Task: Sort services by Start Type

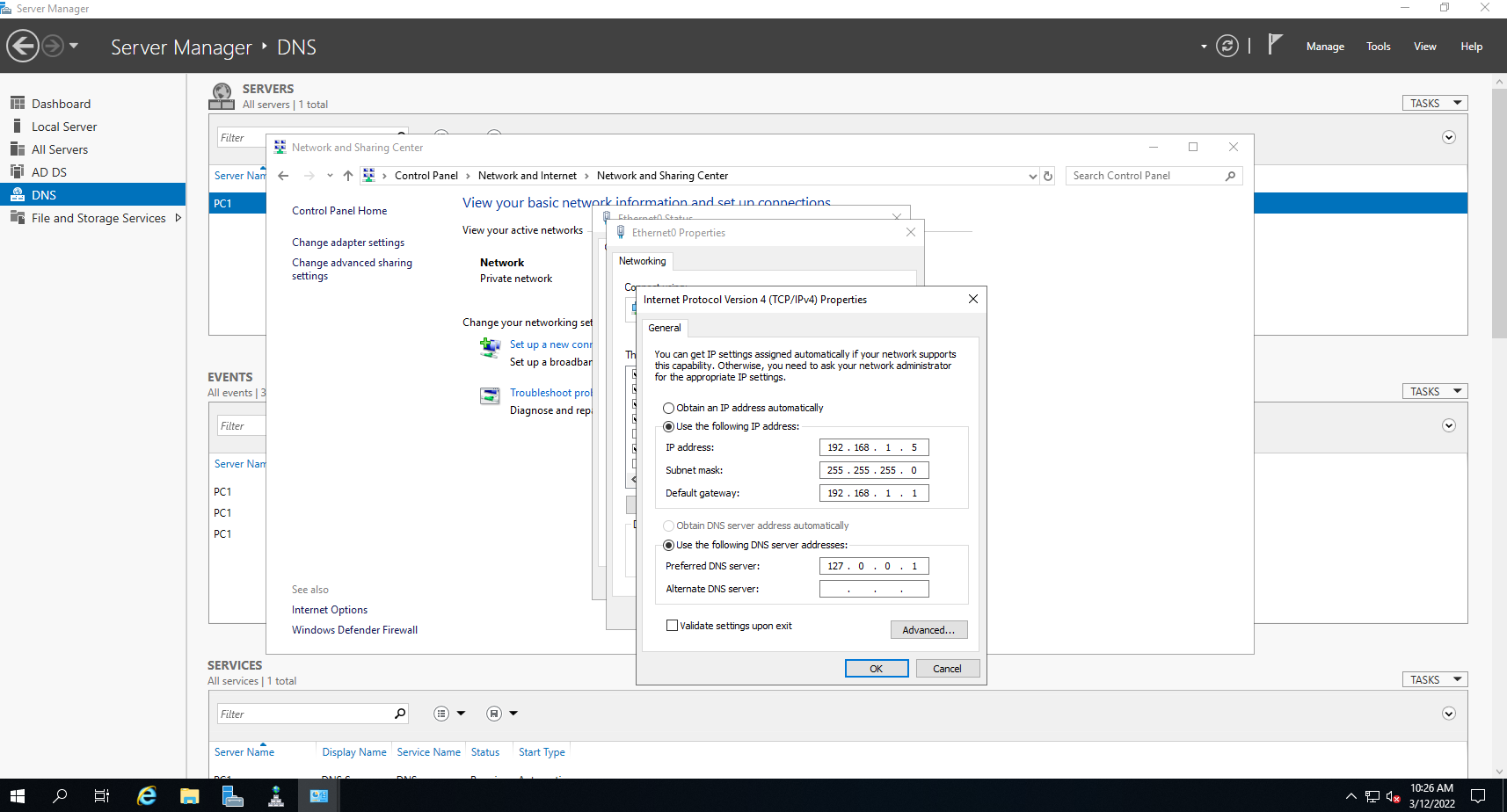Action: [x=542, y=752]
